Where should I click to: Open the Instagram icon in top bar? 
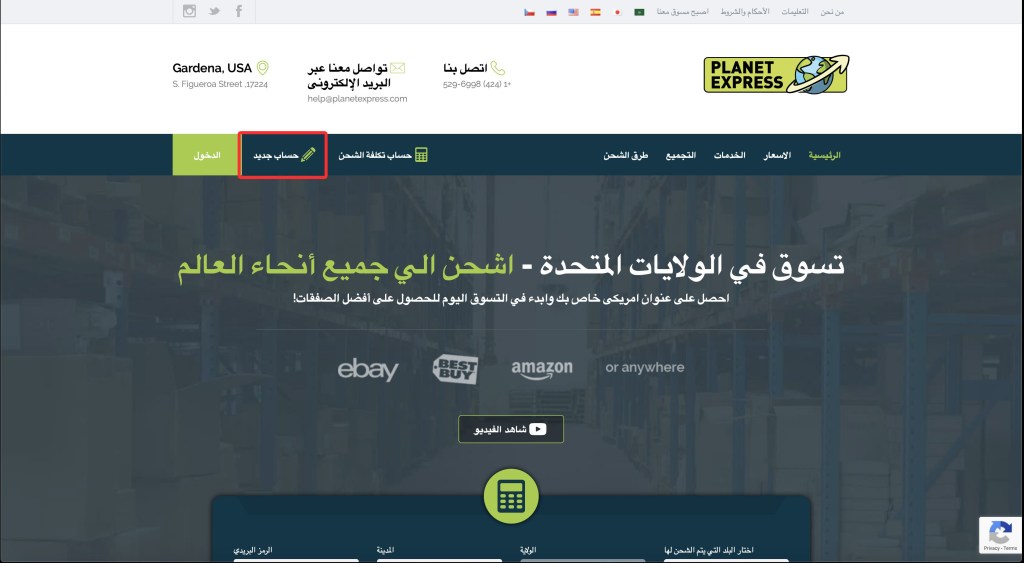pyautogui.click(x=189, y=11)
